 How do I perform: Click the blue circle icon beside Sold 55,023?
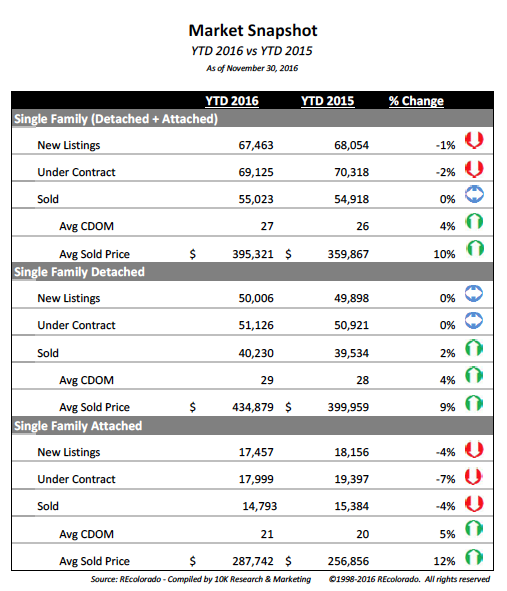click(474, 194)
